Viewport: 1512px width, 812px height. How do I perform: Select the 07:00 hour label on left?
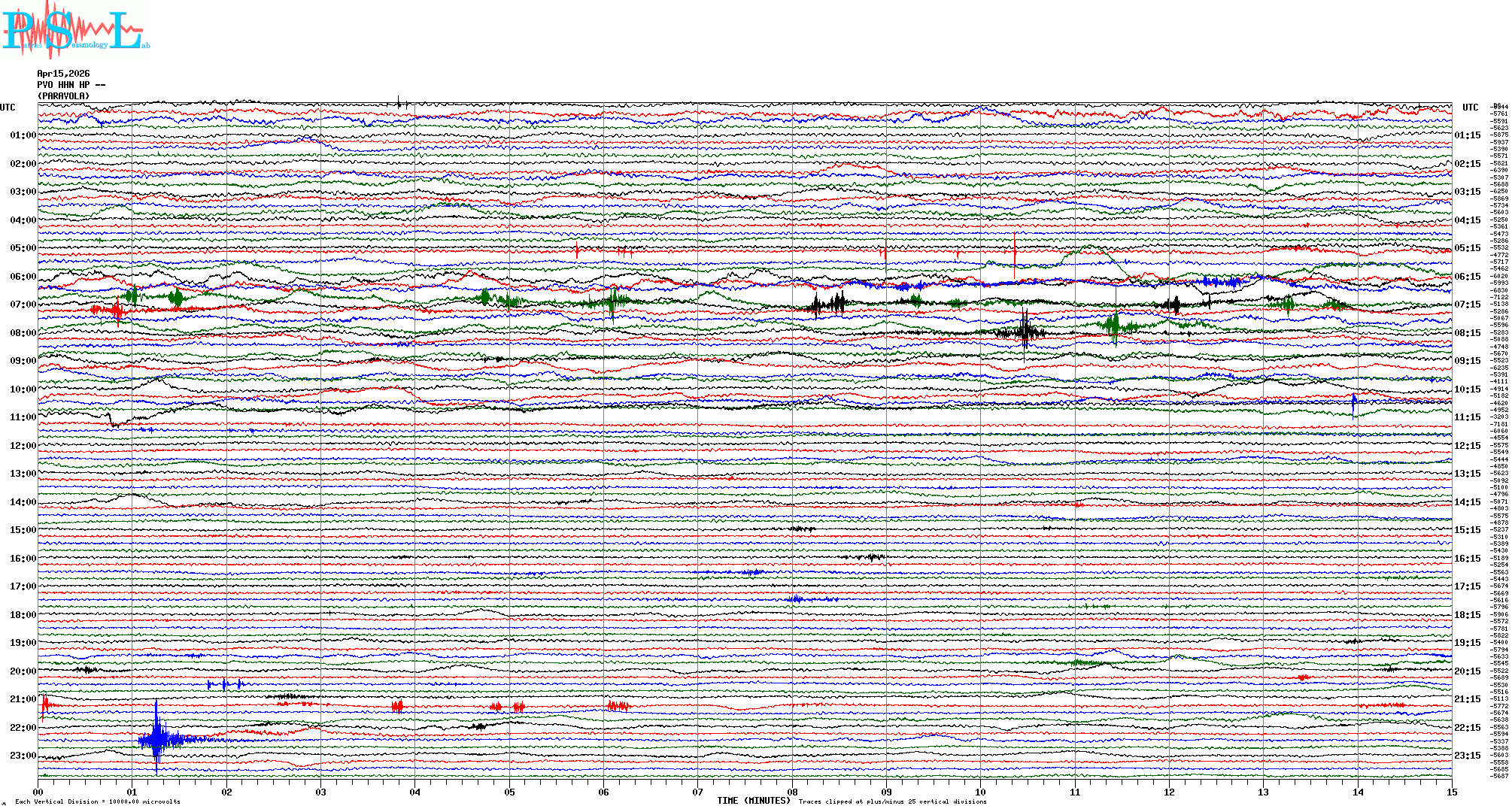(x=23, y=304)
